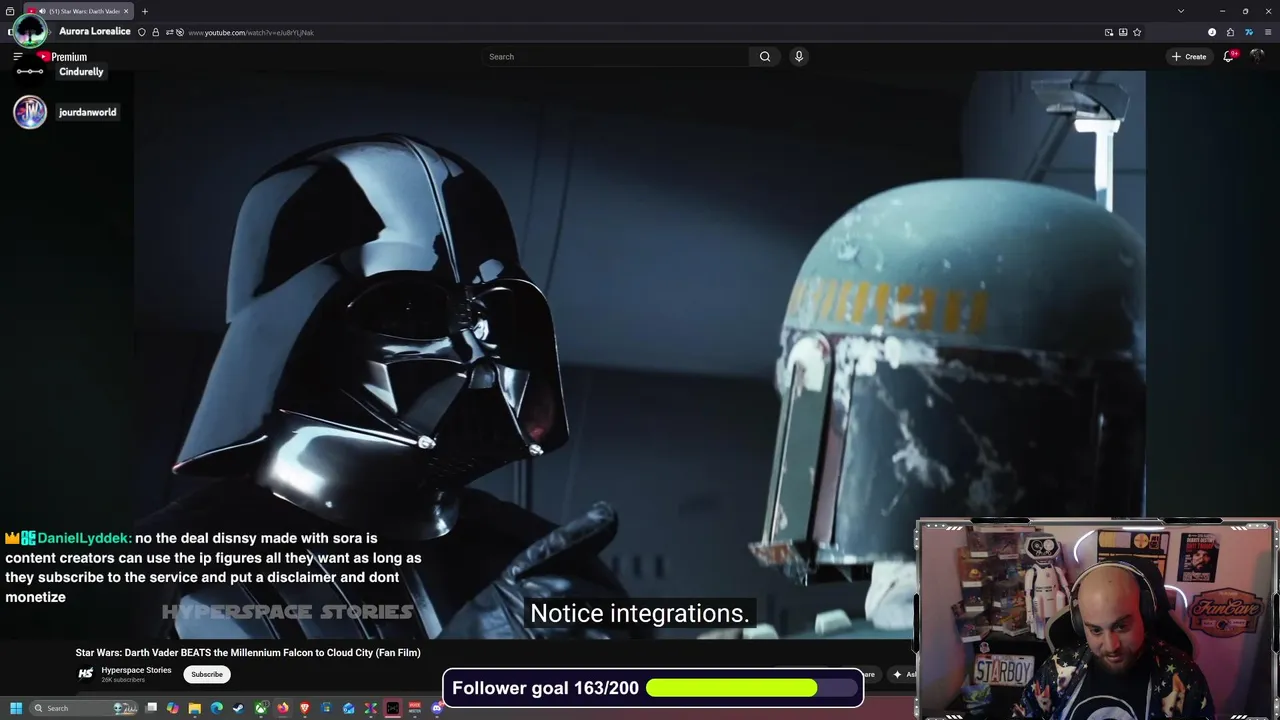Click the Windows taskbar search box

click(84, 708)
